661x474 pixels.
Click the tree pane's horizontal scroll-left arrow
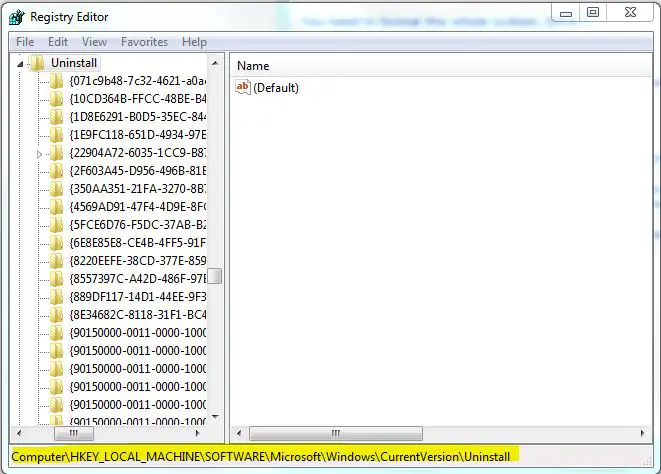pos(19,433)
